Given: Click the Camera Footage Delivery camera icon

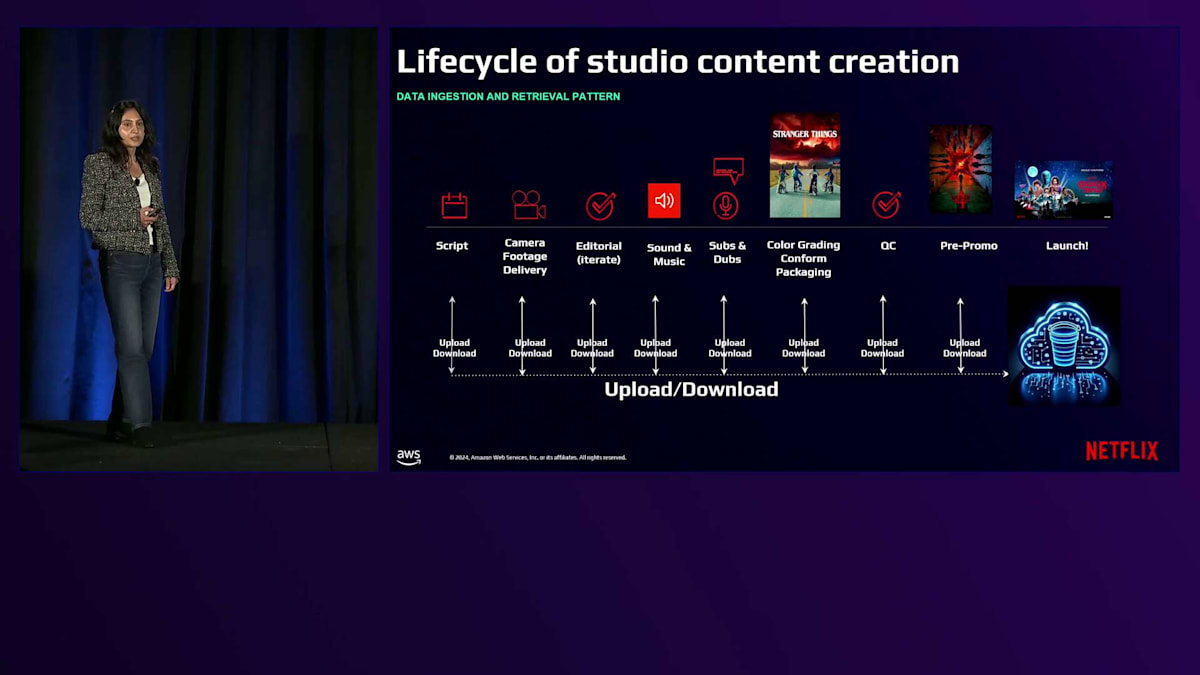Looking at the screenshot, I should pyautogui.click(x=528, y=205).
